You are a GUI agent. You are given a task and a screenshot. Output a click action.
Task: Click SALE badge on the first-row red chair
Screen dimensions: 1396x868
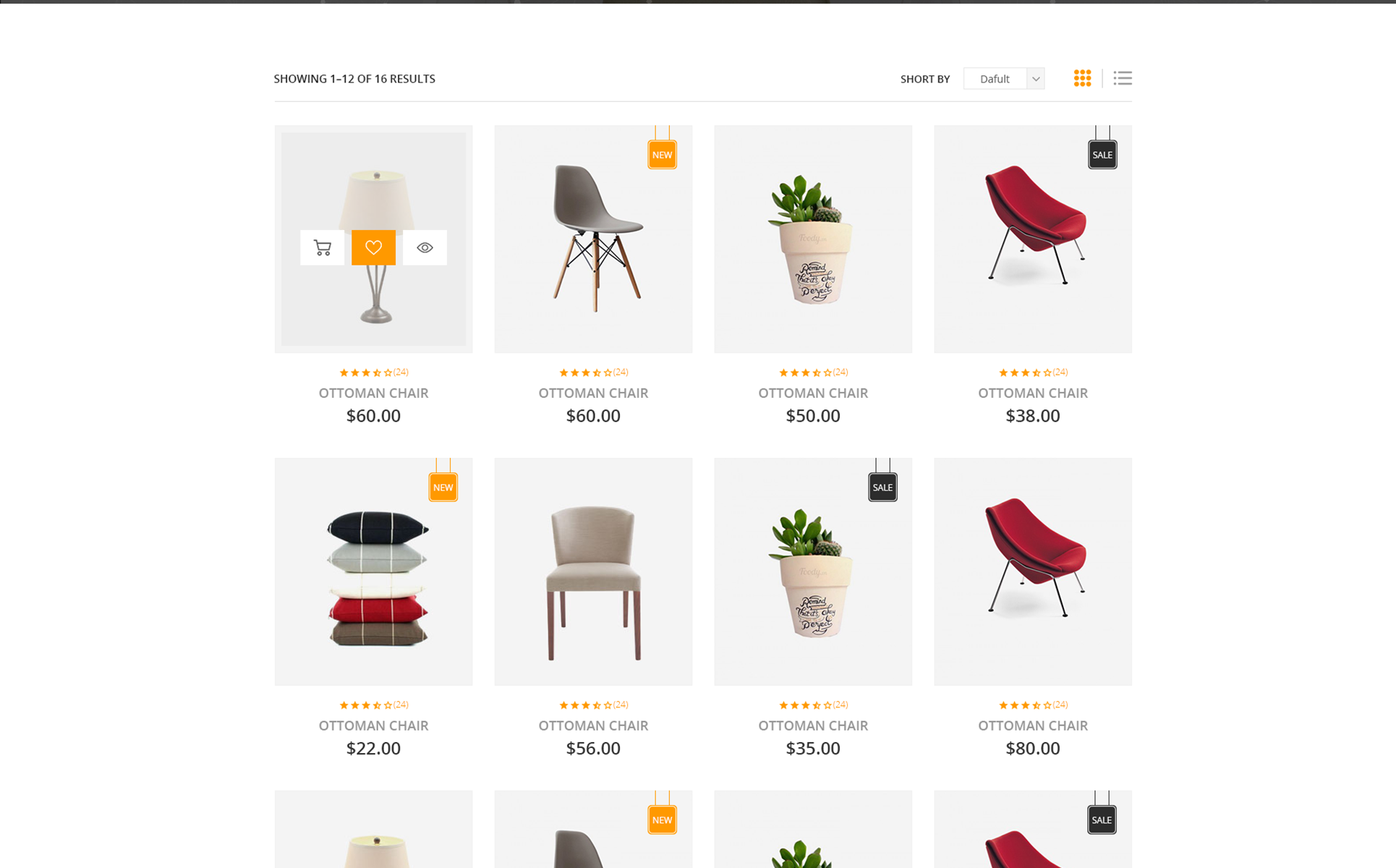(1102, 154)
